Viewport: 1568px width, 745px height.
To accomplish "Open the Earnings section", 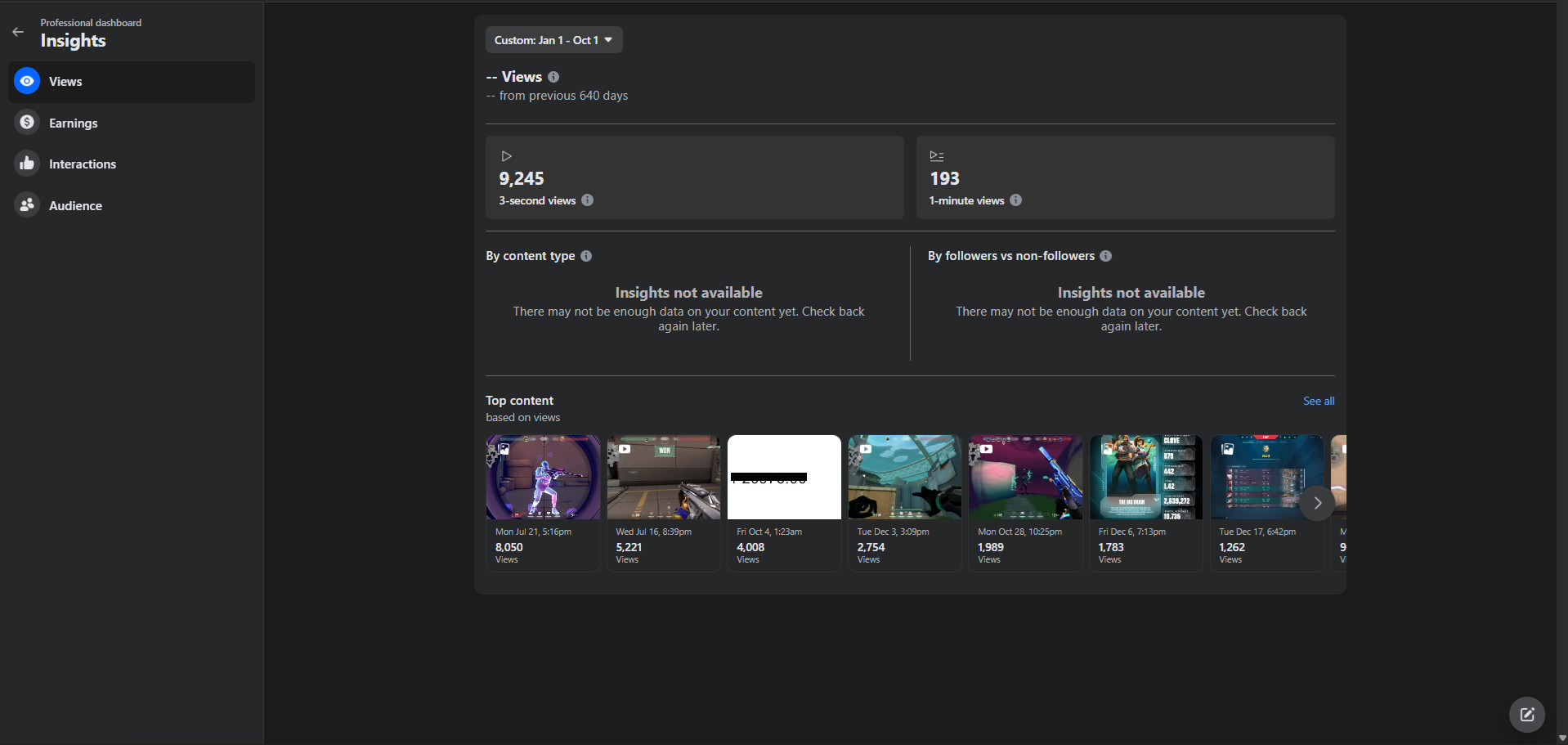I will pos(73,123).
